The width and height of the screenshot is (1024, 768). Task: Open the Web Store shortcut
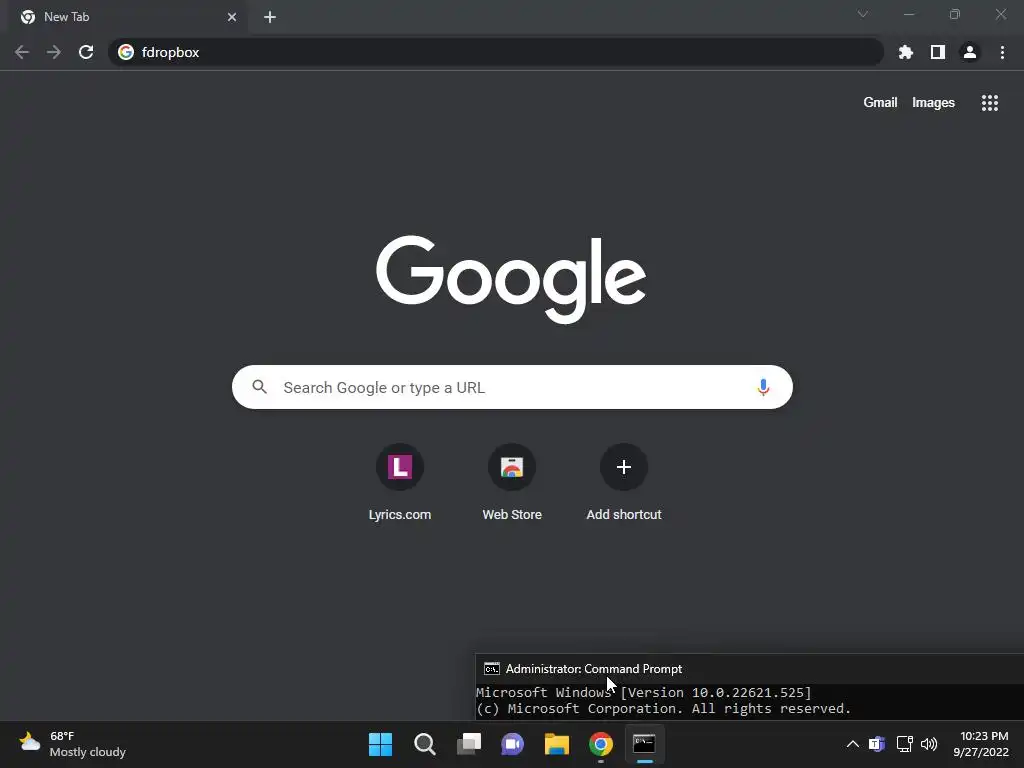coord(512,483)
